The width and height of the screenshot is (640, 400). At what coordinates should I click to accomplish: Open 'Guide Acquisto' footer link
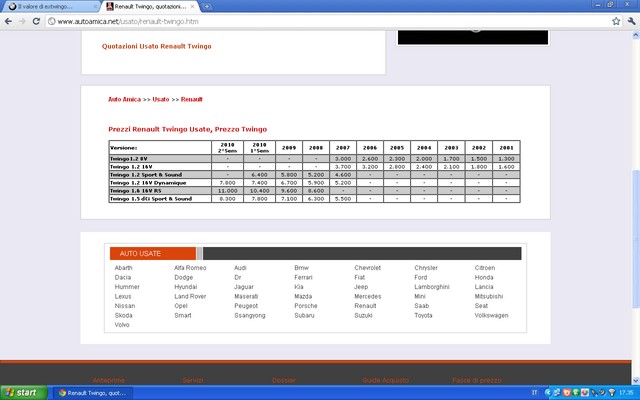386,380
